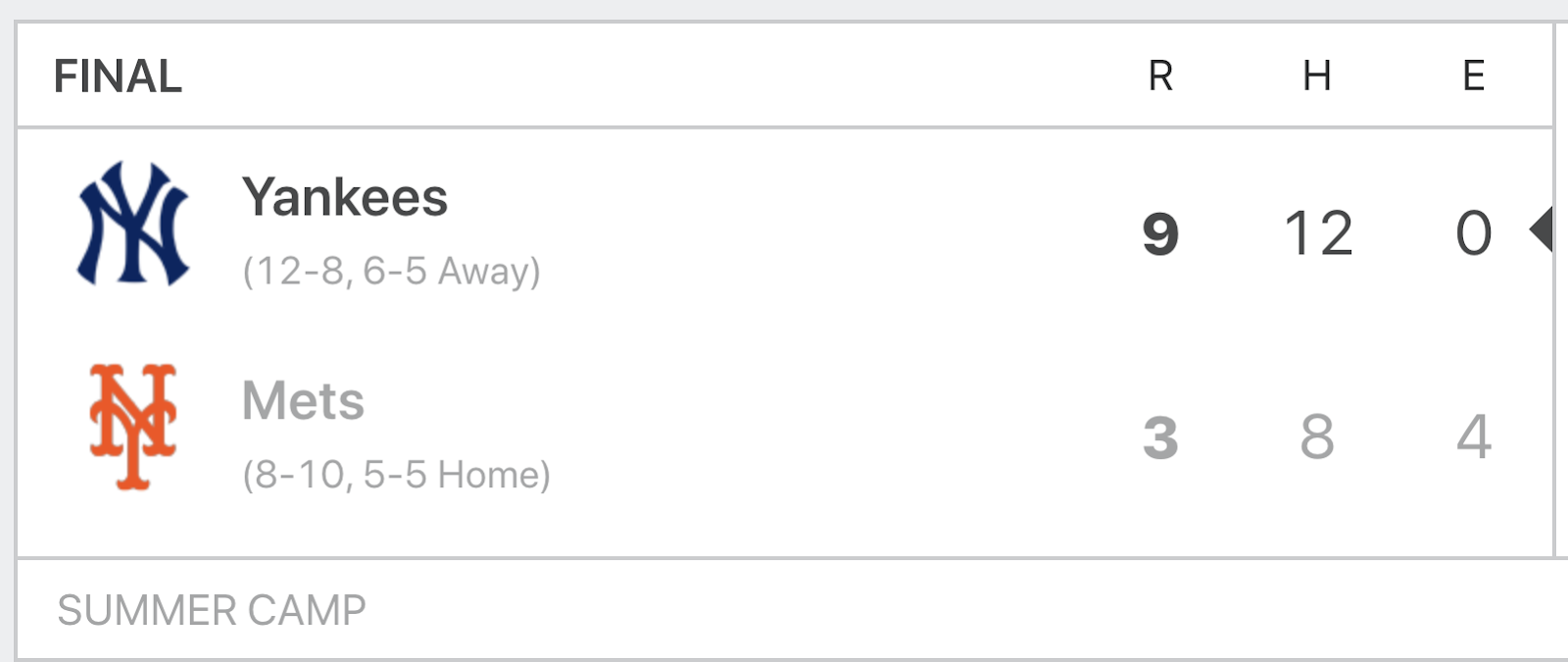Click the FINAL game status label

tap(118, 76)
